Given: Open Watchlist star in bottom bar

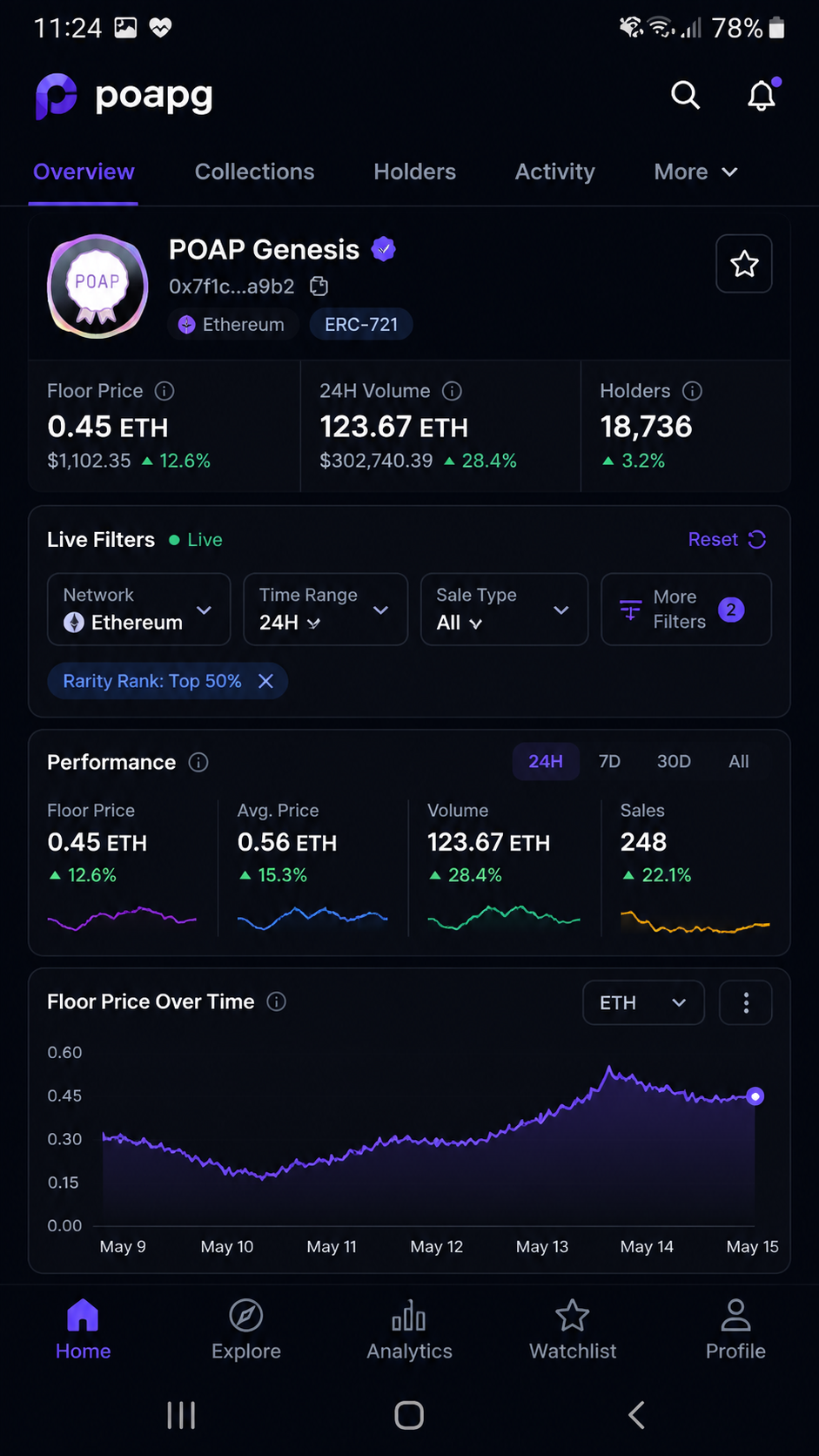Looking at the screenshot, I should tap(573, 1330).
